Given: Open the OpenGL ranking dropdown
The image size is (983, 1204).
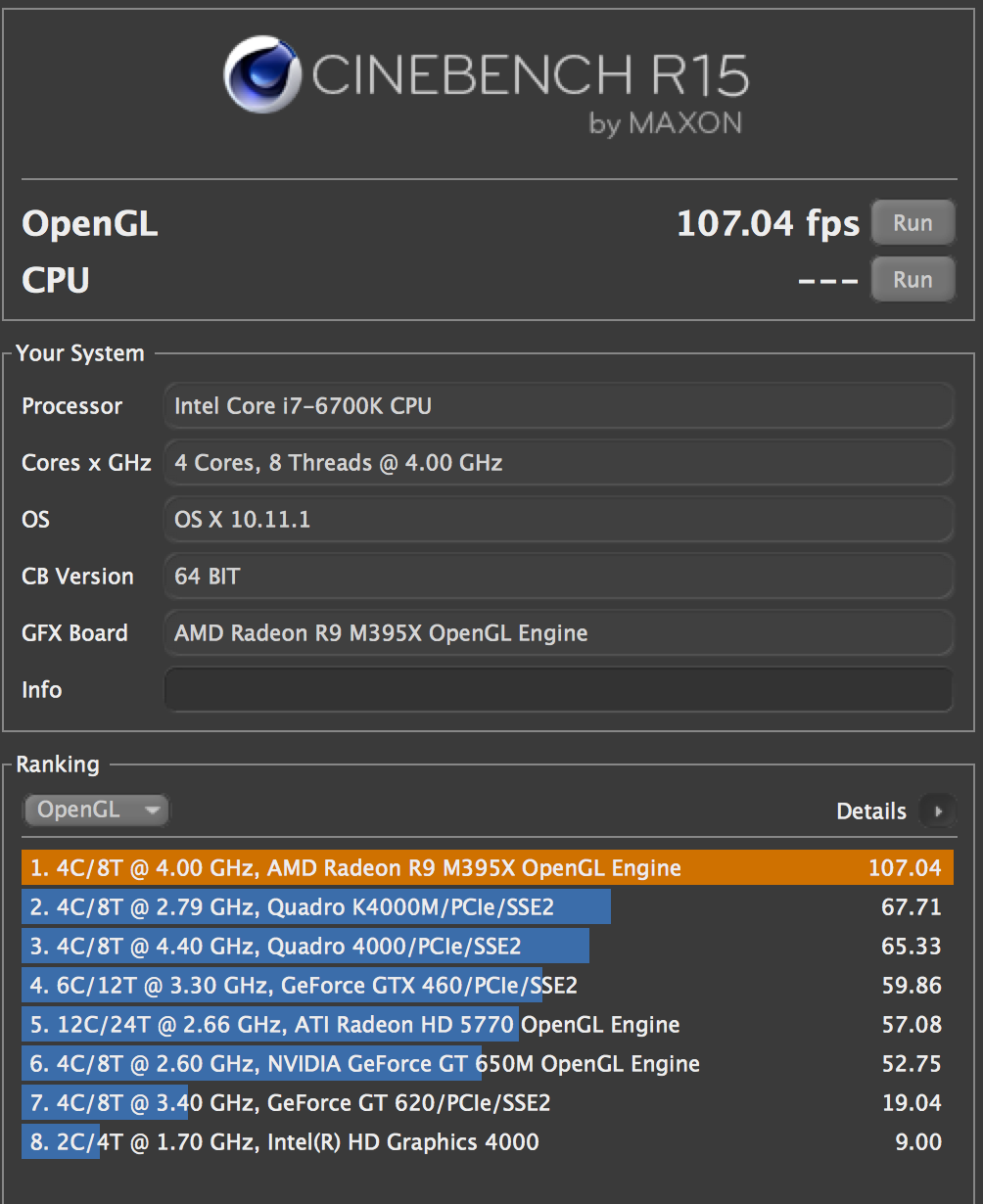Looking at the screenshot, I should click(x=96, y=810).
